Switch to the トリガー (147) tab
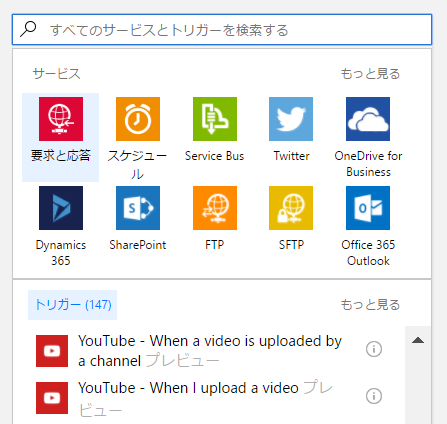447x424 pixels. tap(73, 305)
